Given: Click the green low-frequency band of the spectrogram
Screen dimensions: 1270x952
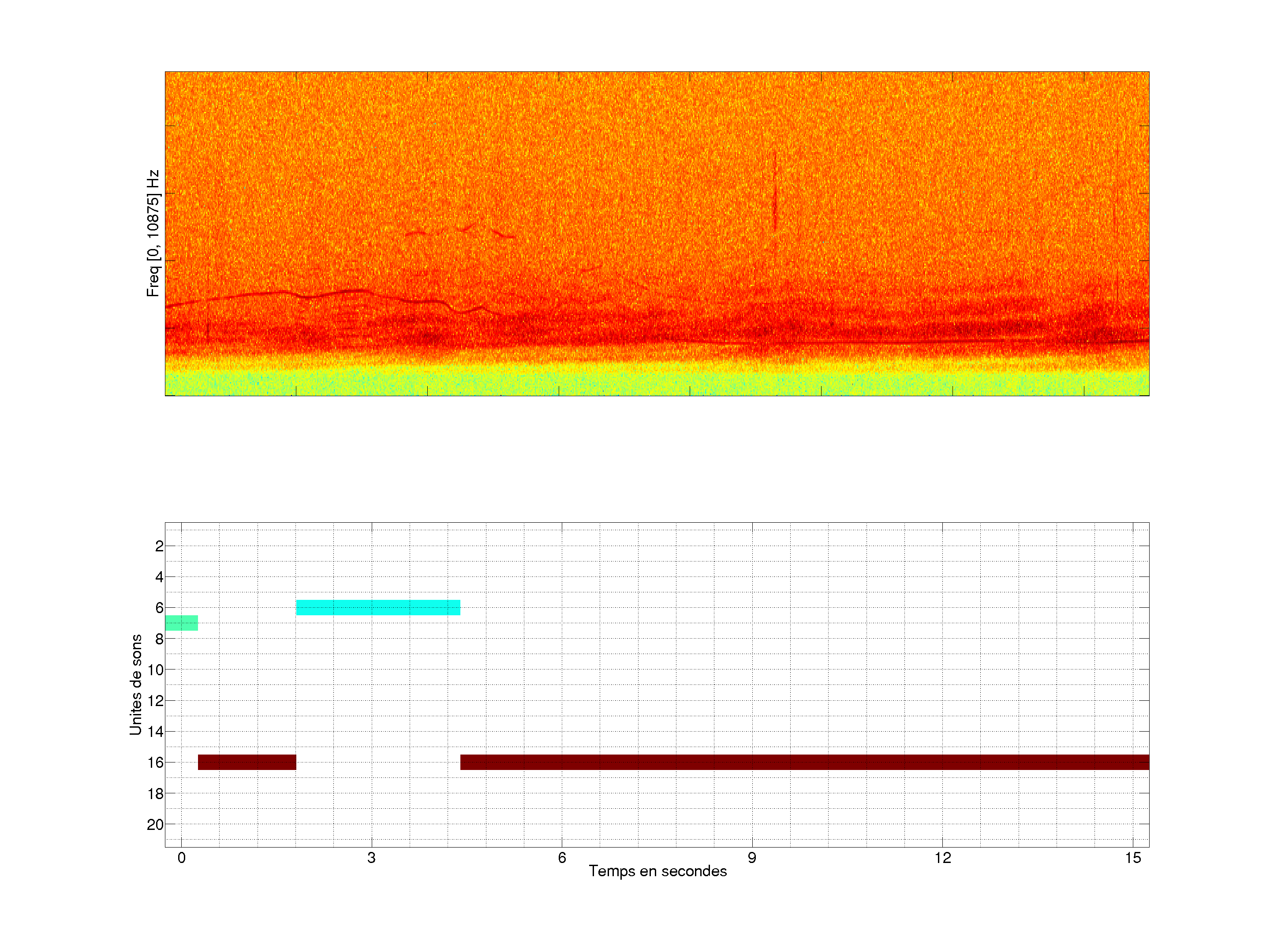Looking at the screenshot, I should coord(657,383).
